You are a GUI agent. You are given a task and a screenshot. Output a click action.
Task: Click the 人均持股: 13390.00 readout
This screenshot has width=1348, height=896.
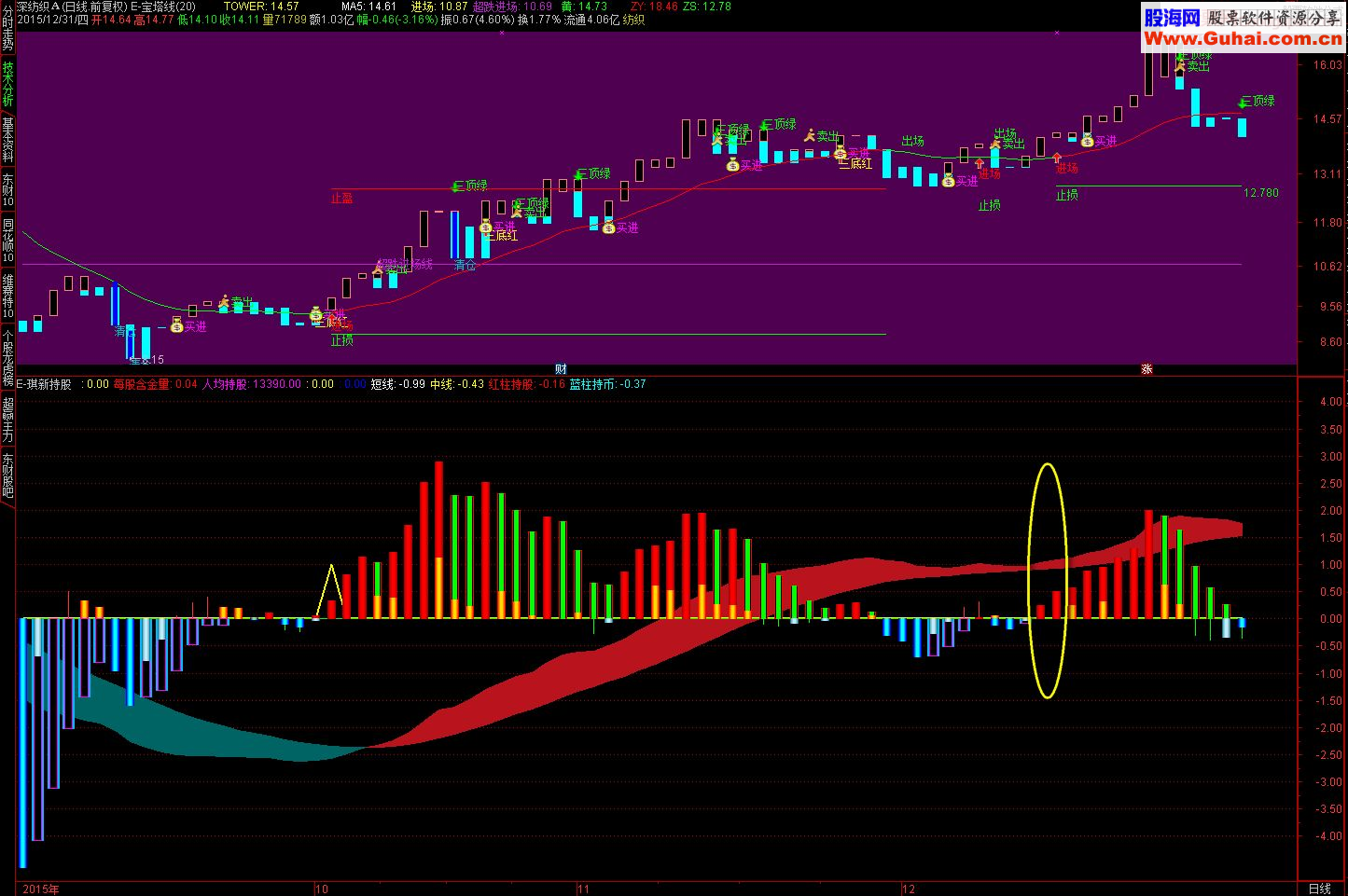click(251, 383)
